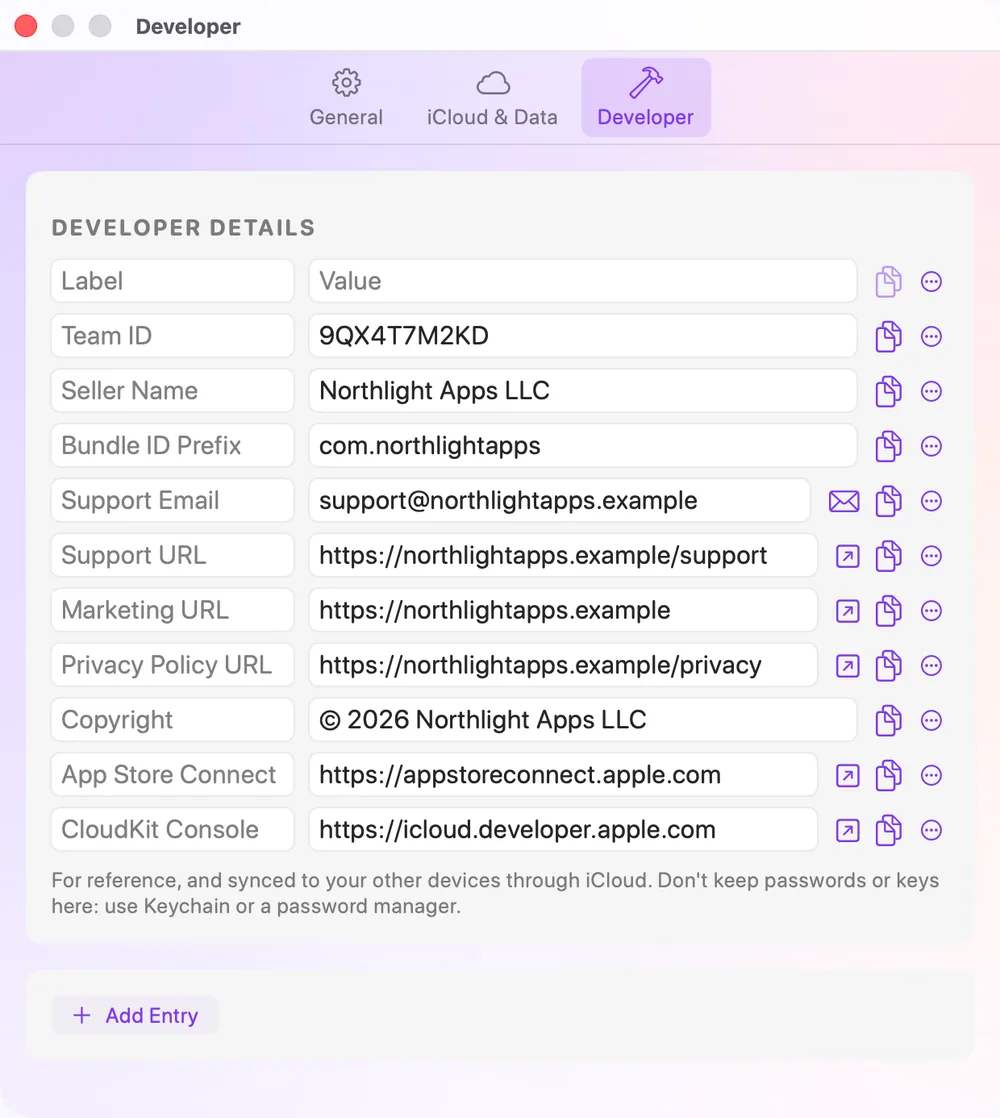Copy the Copyright value

coord(888,720)
